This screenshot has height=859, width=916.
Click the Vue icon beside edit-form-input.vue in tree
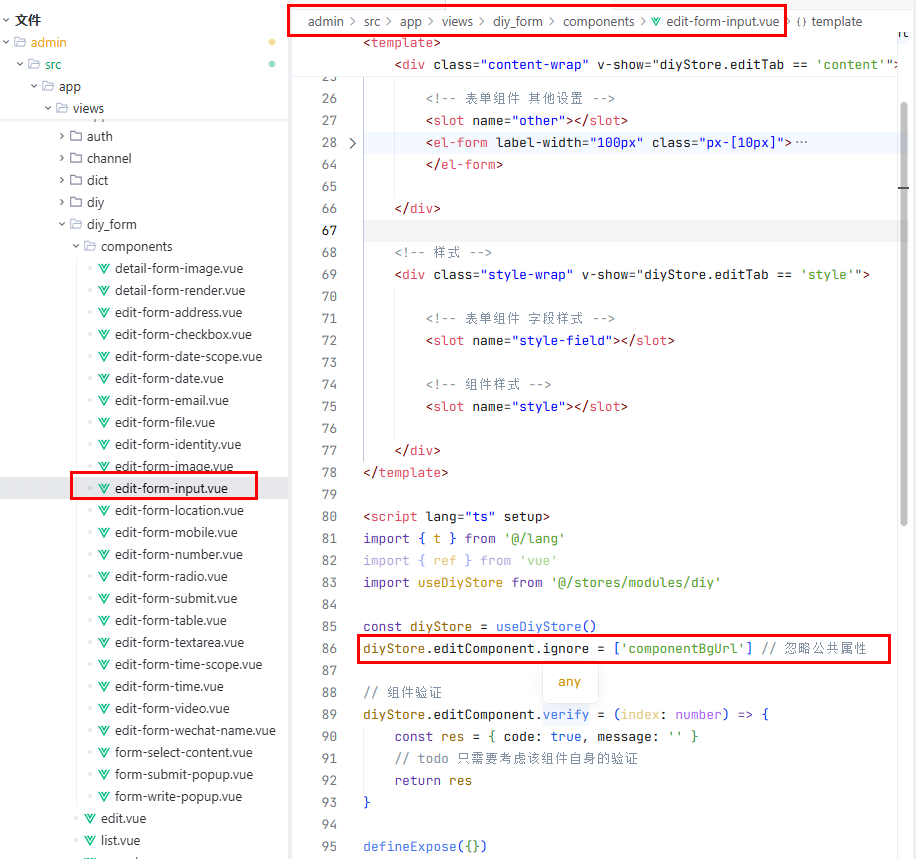pos(104,489)
